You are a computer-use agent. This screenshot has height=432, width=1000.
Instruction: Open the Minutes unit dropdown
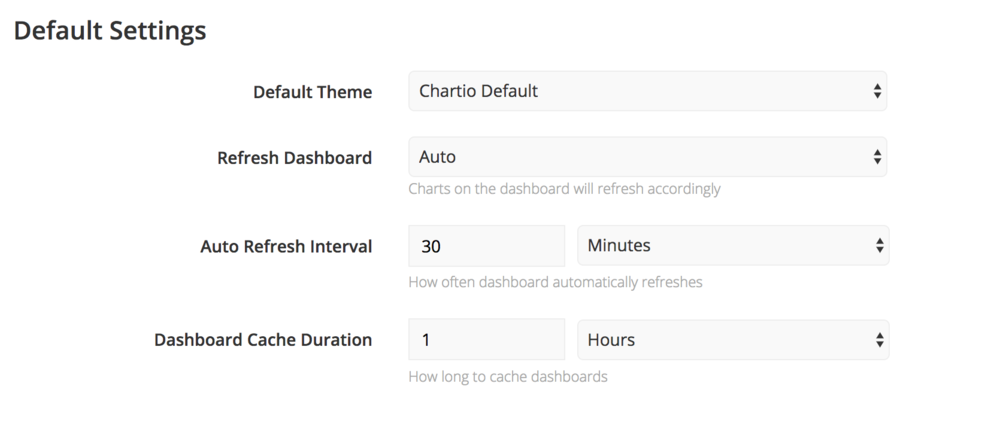(733, 246)
